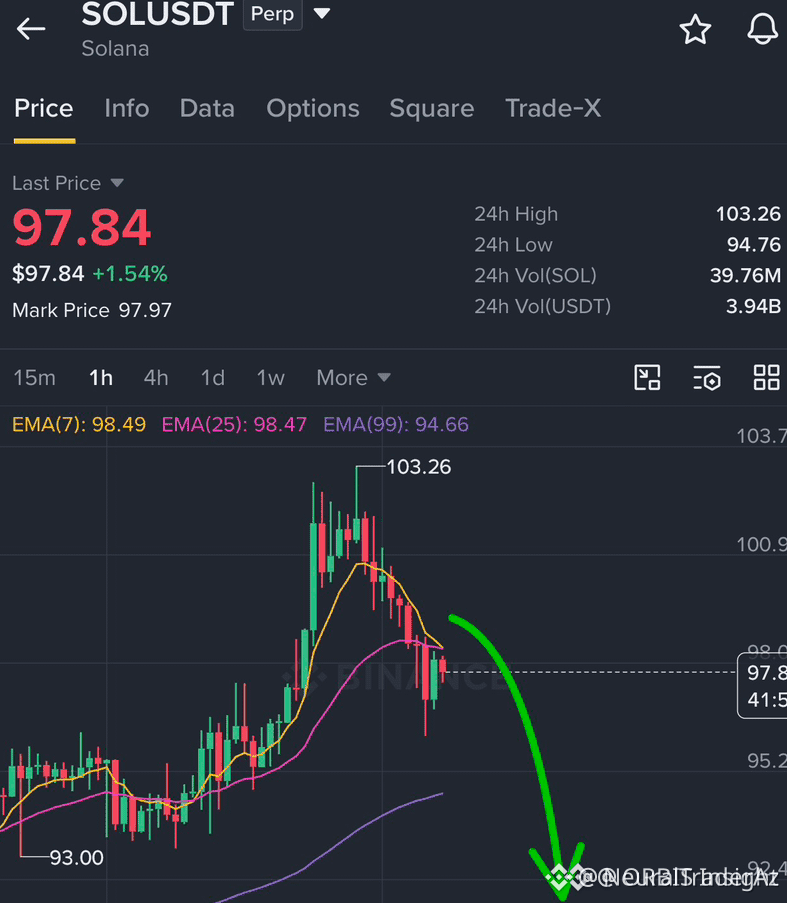Open the chart fullscreen layout icon
The image size is (787, 903).
tap(647, 378)
